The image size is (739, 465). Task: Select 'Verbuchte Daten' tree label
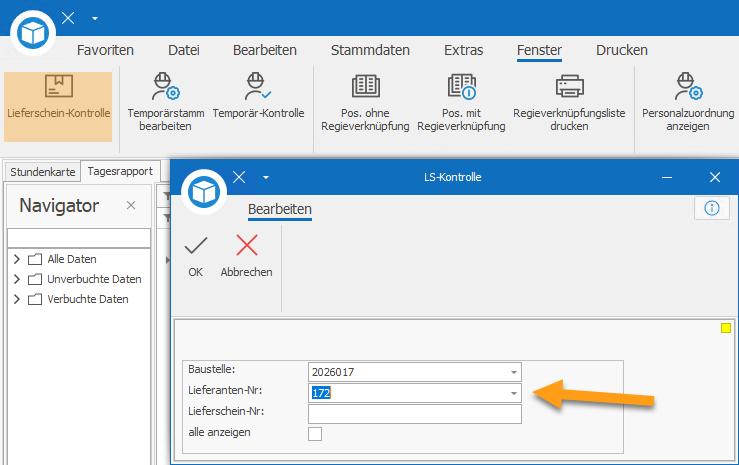click(x=88, y=299)
